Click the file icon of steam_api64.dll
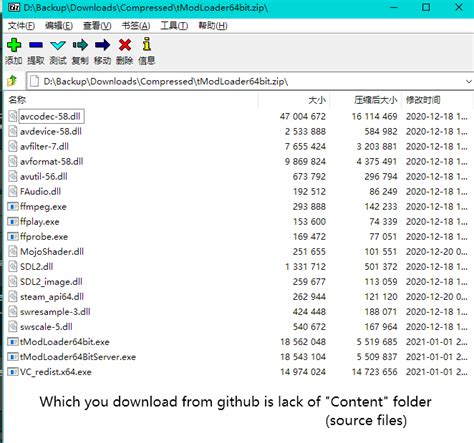 coord(13,297)
